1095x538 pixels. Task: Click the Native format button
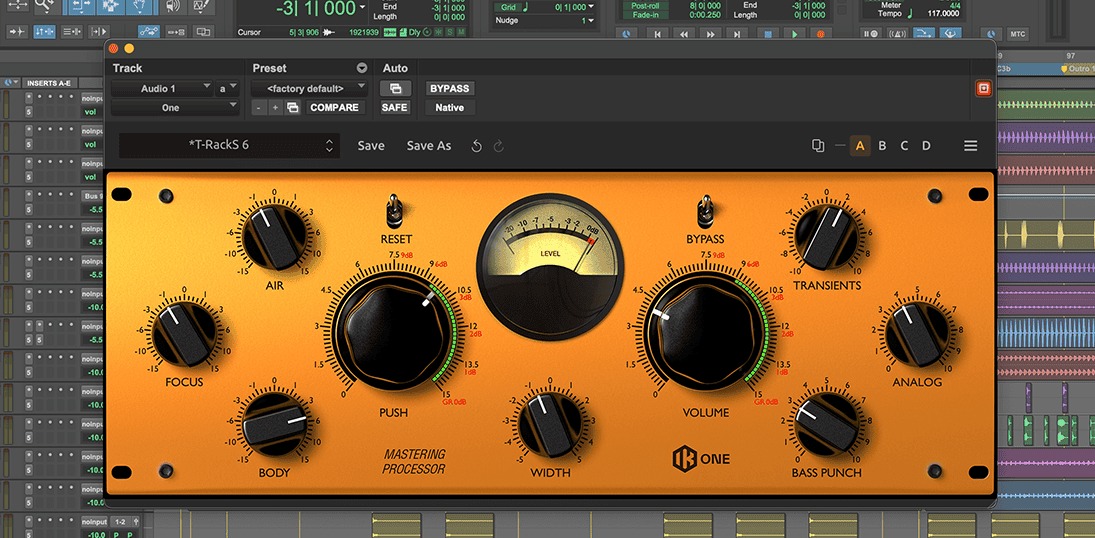(450, 108)
